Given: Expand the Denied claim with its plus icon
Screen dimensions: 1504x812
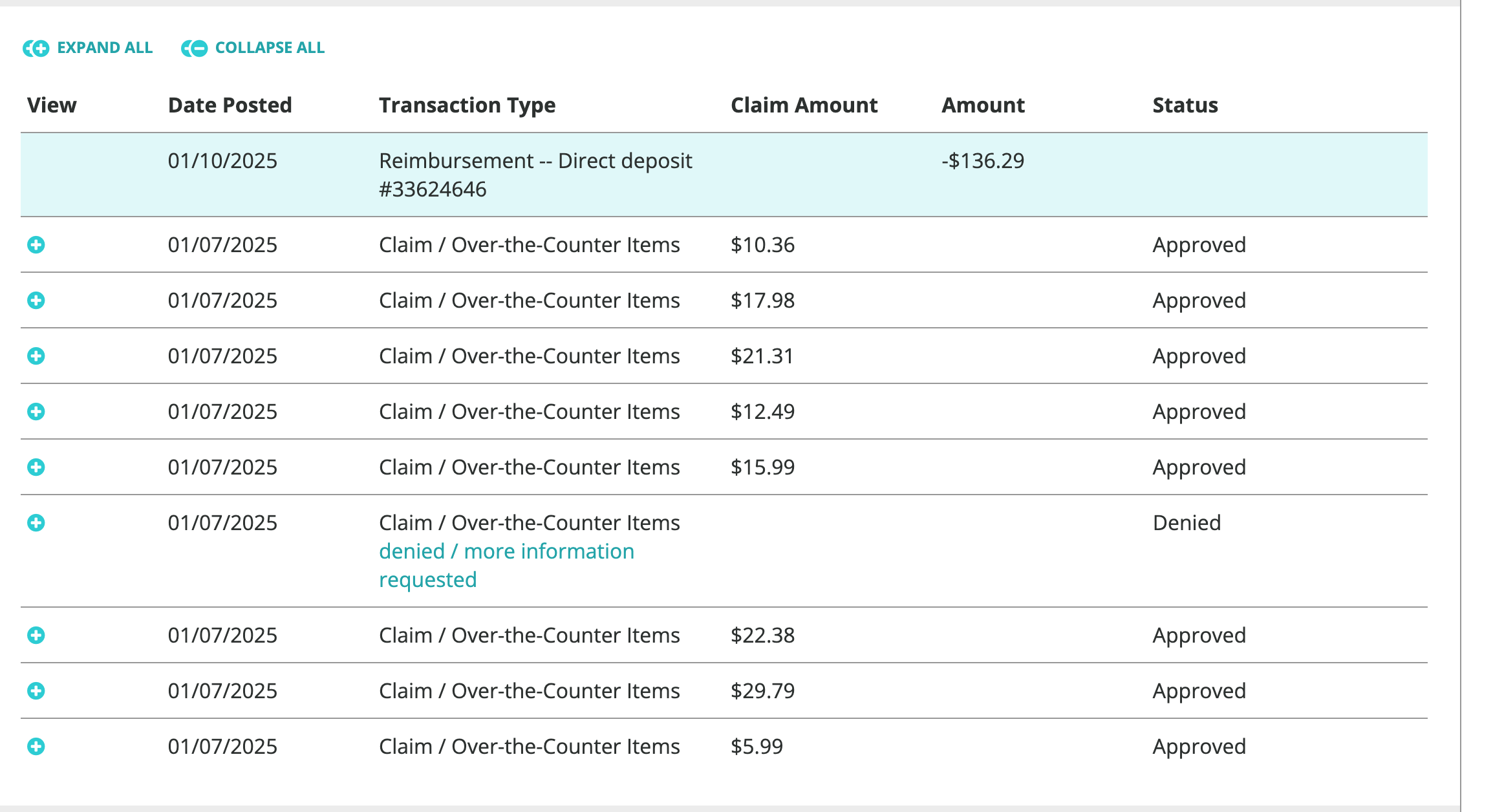Looking at the screenshot, I should [x=37, y=523].
